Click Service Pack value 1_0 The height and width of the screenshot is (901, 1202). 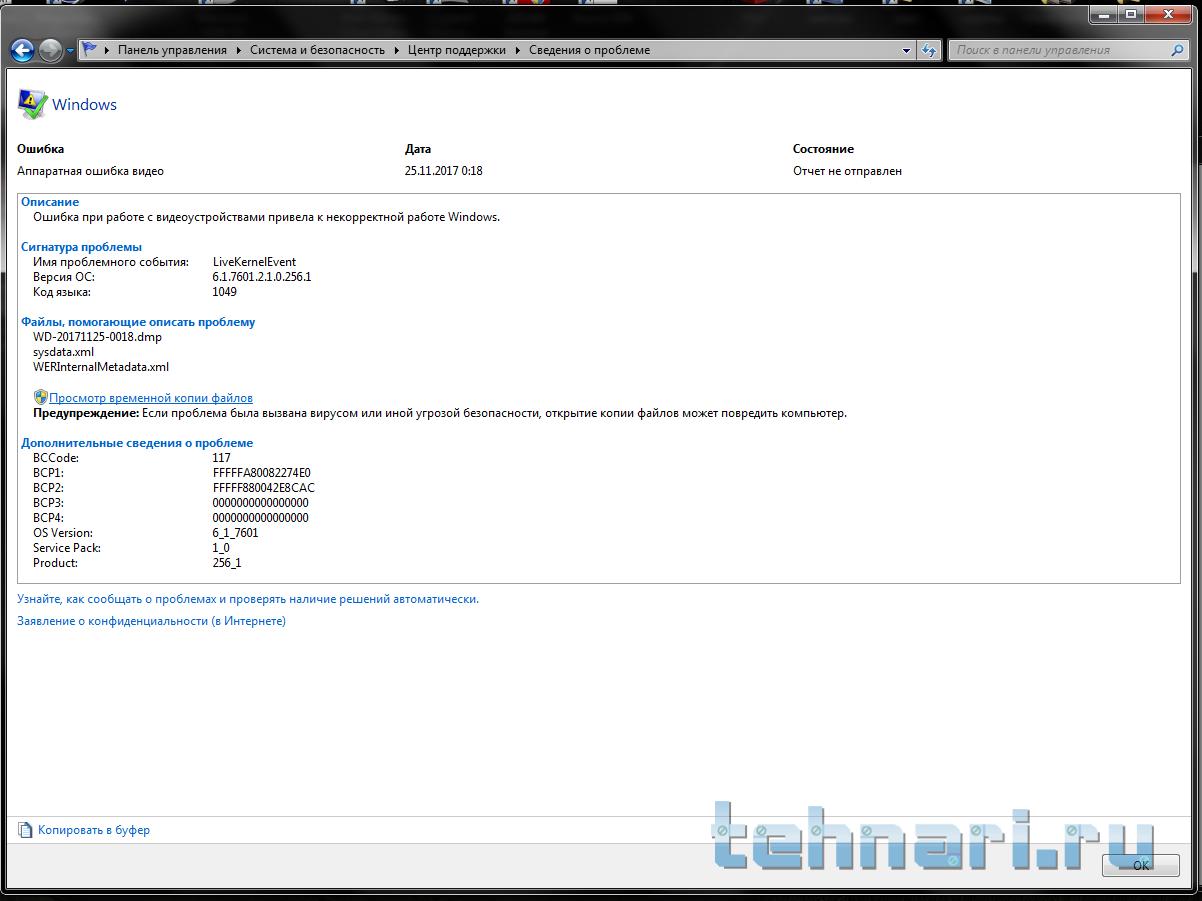pyautogui.click(x=221, y=548)
